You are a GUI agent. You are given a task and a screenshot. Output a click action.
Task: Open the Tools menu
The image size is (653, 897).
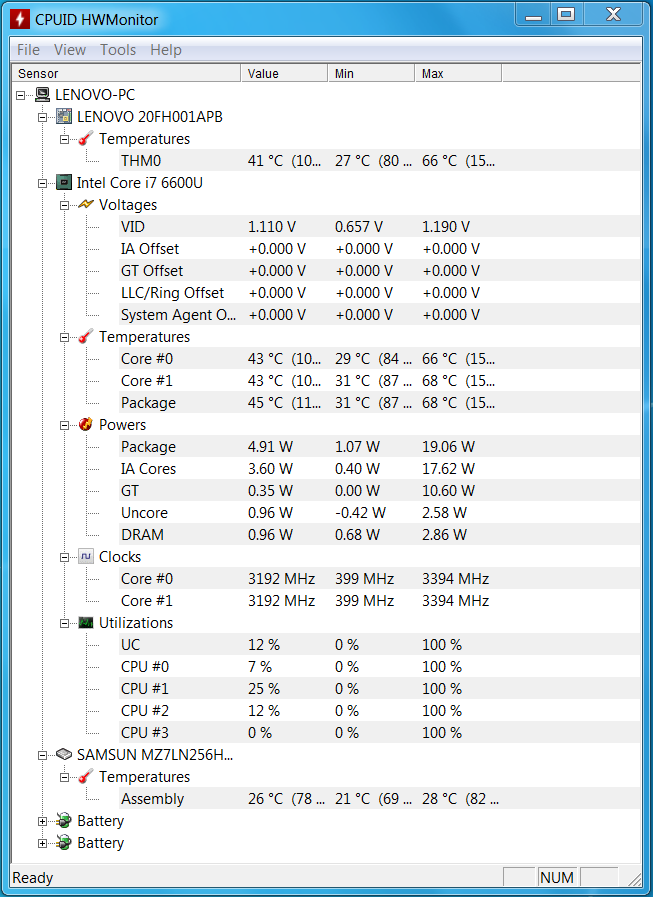point(118,50)
